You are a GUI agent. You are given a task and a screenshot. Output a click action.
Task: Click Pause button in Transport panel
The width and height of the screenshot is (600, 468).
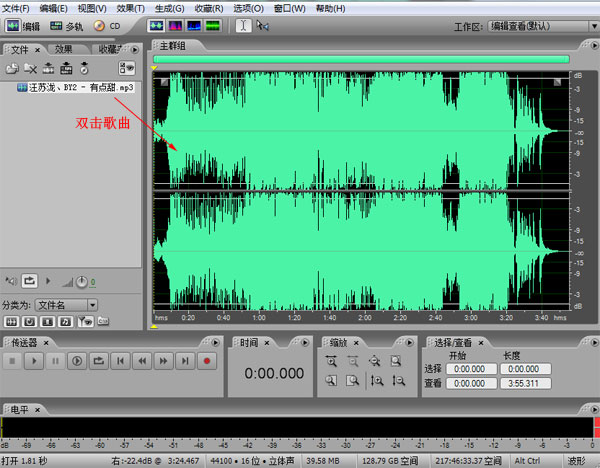(x=55, y=361)
